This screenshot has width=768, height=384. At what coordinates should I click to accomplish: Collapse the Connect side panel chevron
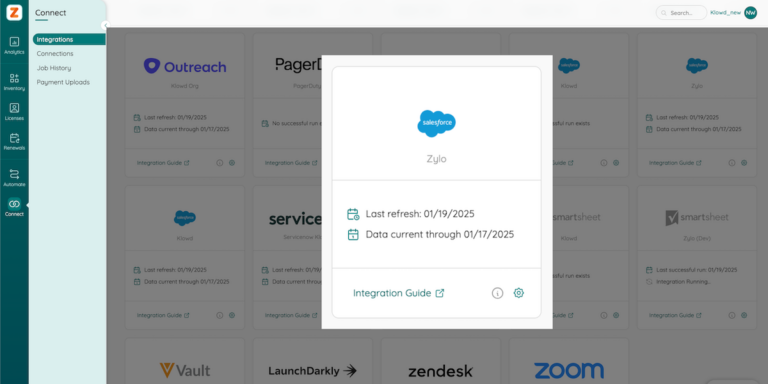coord(105,25)
